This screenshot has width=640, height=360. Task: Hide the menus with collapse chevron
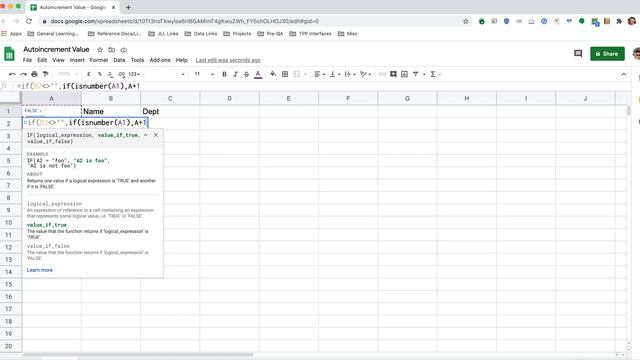(x=624, y=74)
